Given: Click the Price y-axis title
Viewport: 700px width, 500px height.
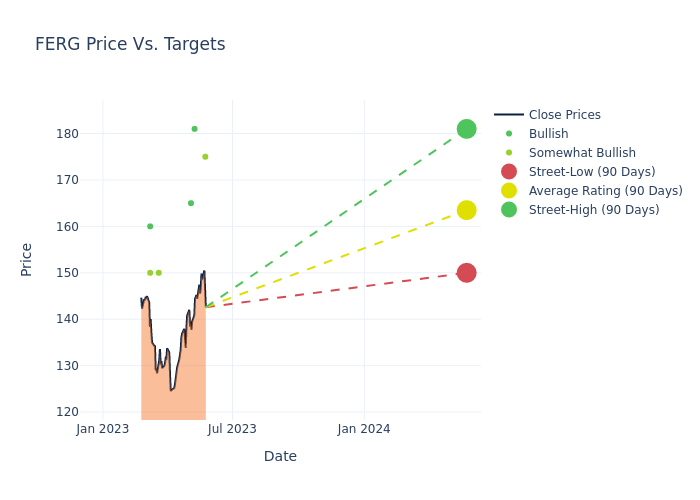Looking at the screenshot, I should pos(27,260).
